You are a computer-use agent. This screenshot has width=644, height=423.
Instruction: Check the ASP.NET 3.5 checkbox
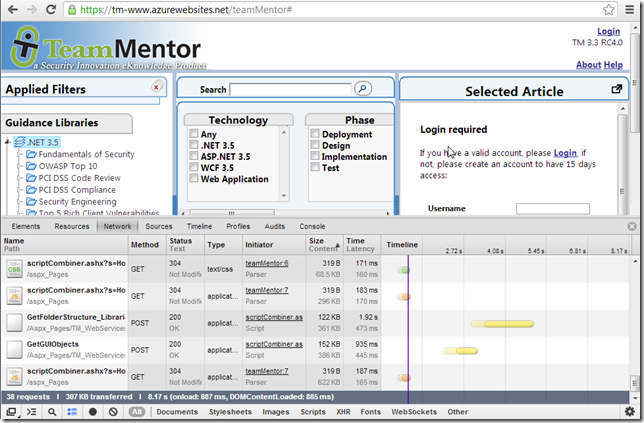click(x=193, y=156)
